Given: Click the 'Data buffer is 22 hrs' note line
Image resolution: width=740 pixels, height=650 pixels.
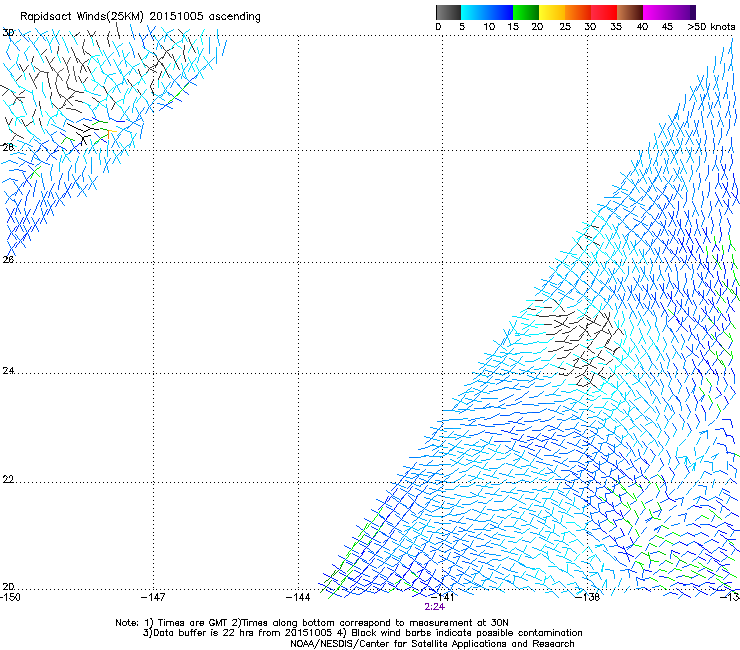Looking at the screenshot, I should tap(362, 633).
